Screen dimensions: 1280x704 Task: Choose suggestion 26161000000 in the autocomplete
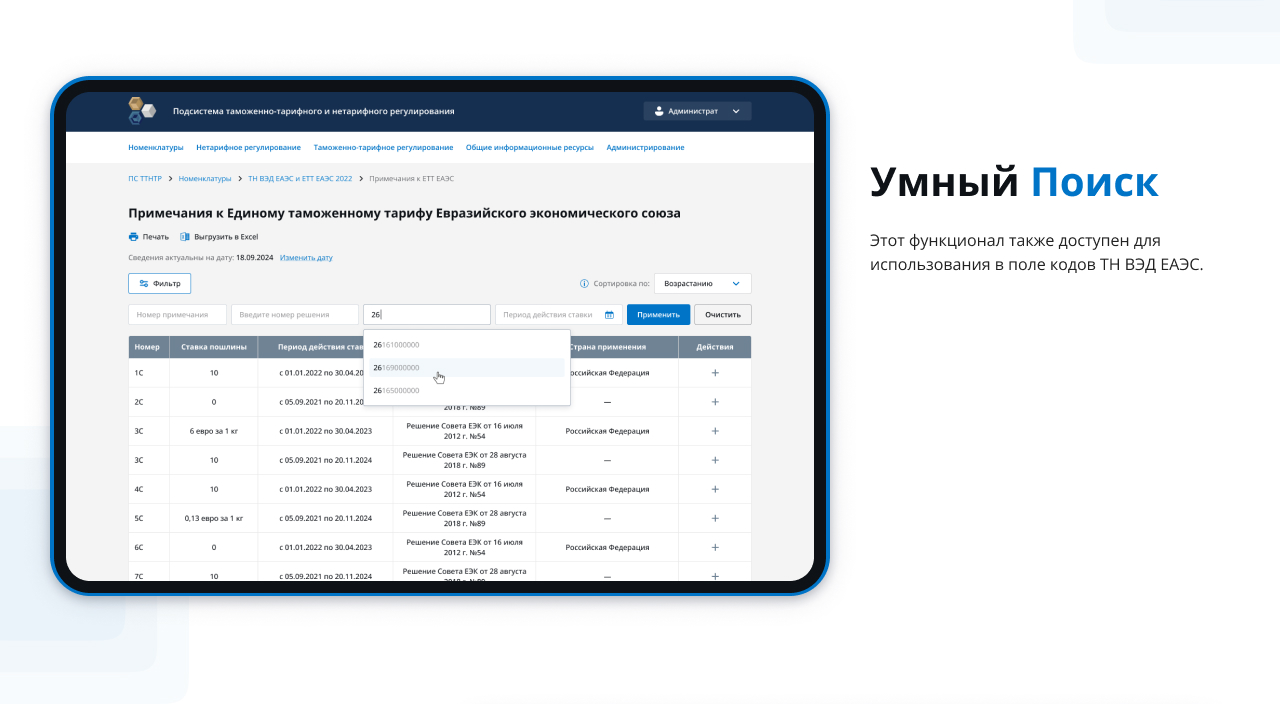pyautogui.click(x=397, y=345)
